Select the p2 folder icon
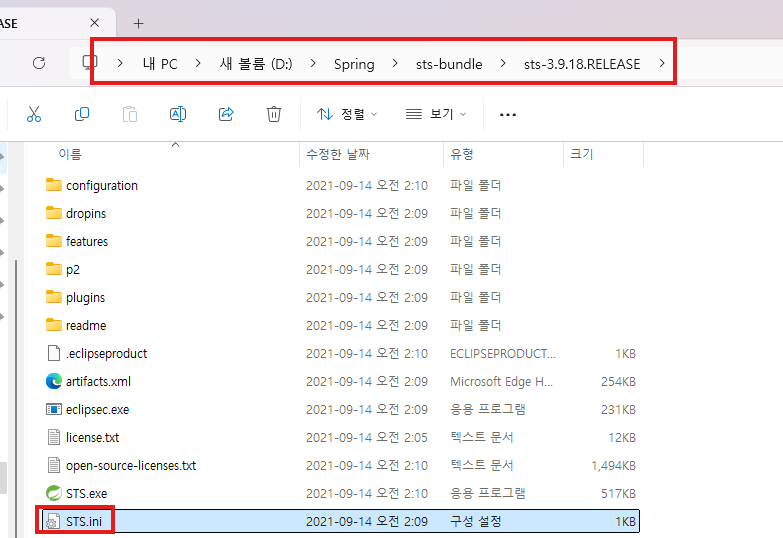The width and height of the screenshot is (783, 538). pos(53,269)
